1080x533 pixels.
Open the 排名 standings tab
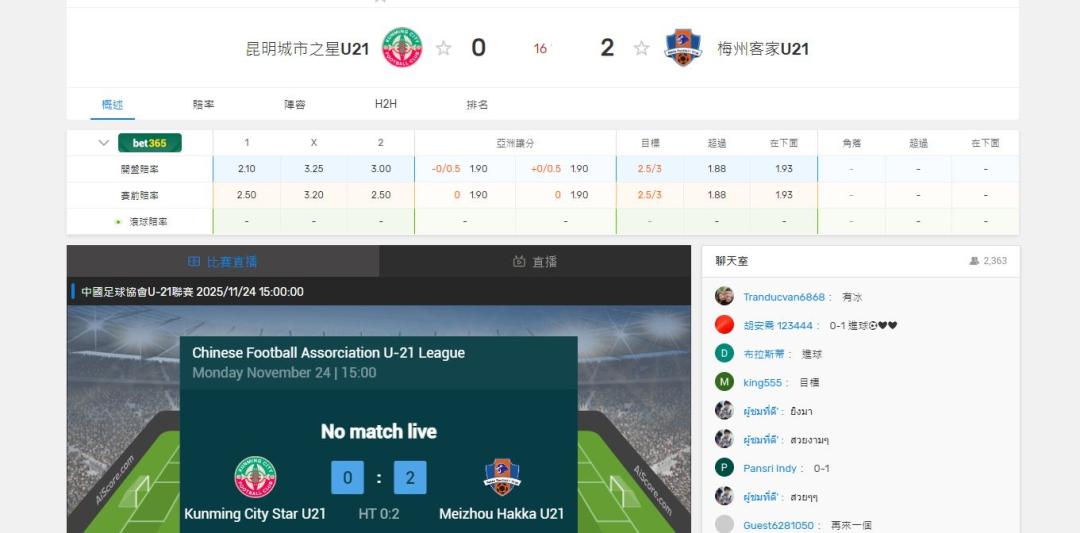(x=477, y=105)
